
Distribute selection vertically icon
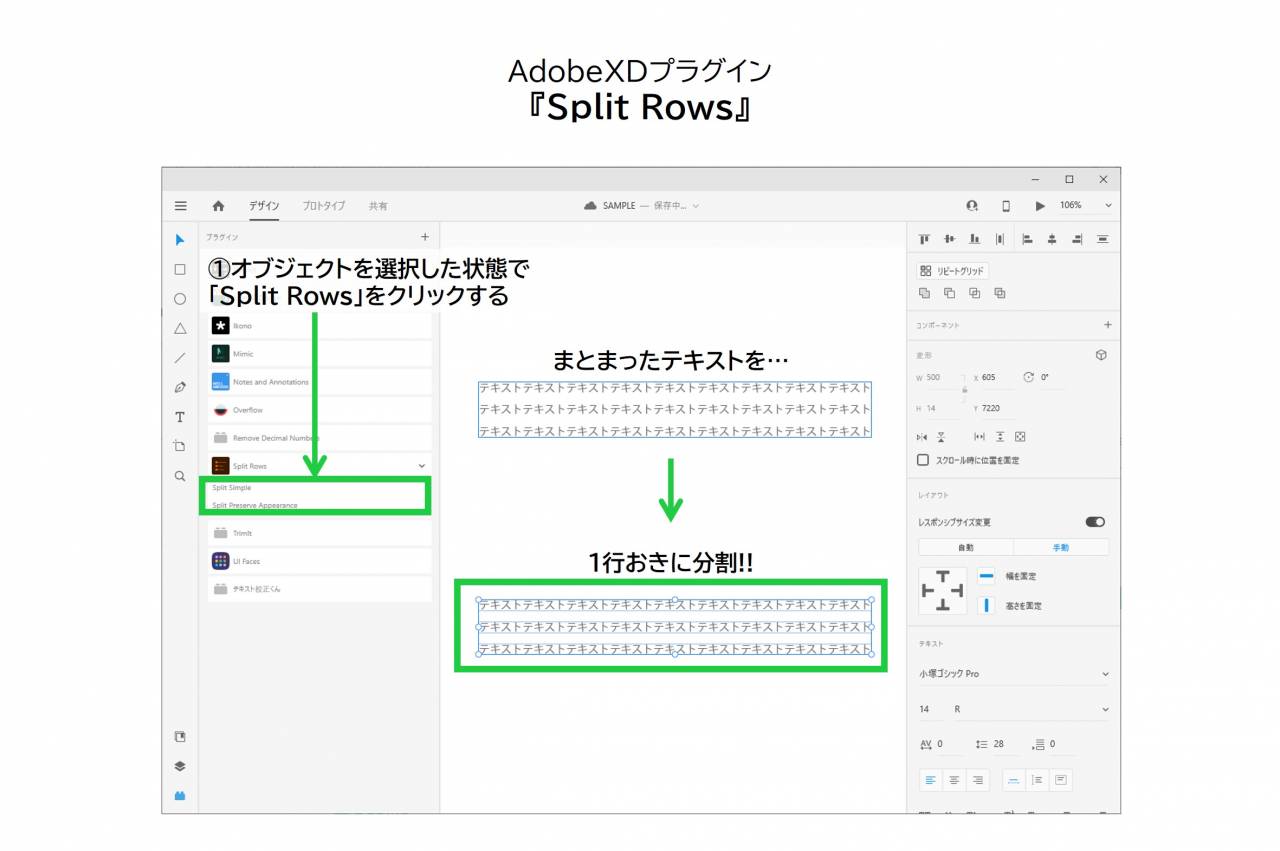[1103, 239]
